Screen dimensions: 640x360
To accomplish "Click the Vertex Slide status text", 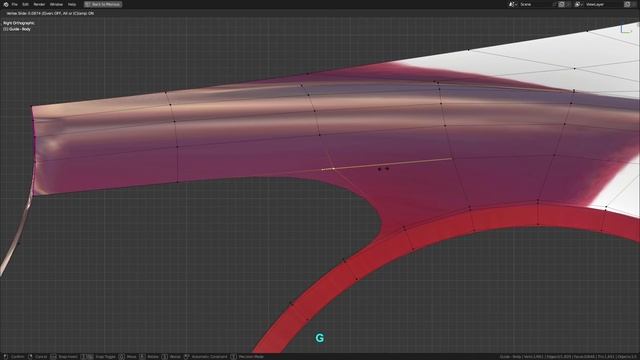I will tap(50, 13).
